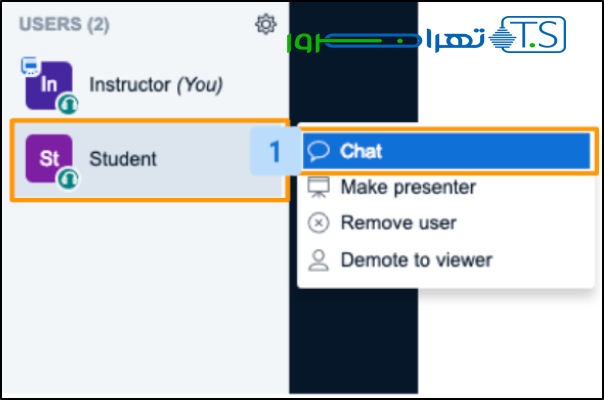This screenshot has width=604, height=400.
Task: Select Remove user from the context menu
Action: pos(398,223)
